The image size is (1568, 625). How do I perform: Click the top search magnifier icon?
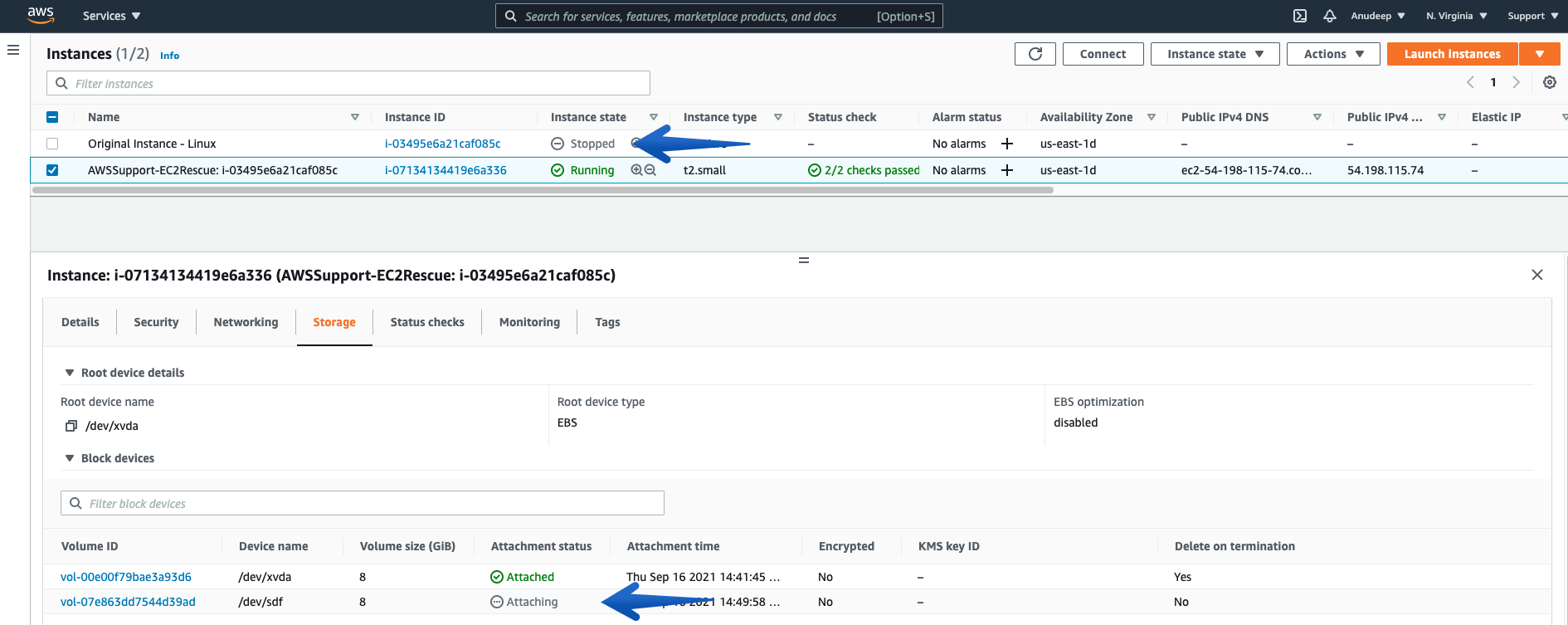tap(511, 16)
